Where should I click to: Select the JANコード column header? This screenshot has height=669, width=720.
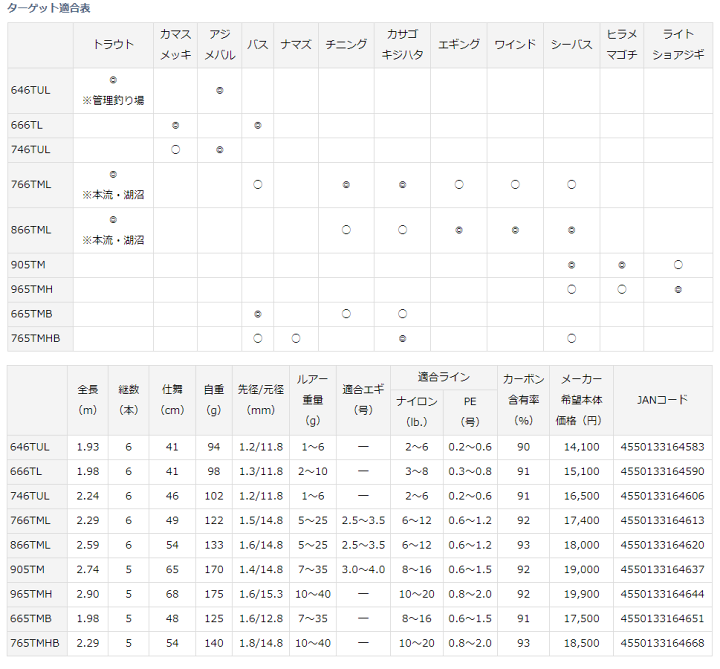tap(662, 400)
